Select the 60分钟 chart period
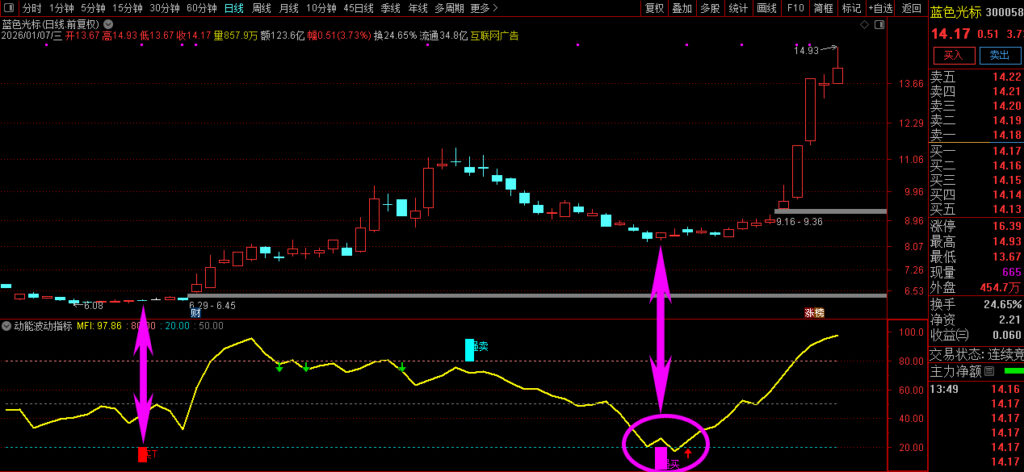The height and width of the screenshot is (472, 1024). click(x=202, y=7)
